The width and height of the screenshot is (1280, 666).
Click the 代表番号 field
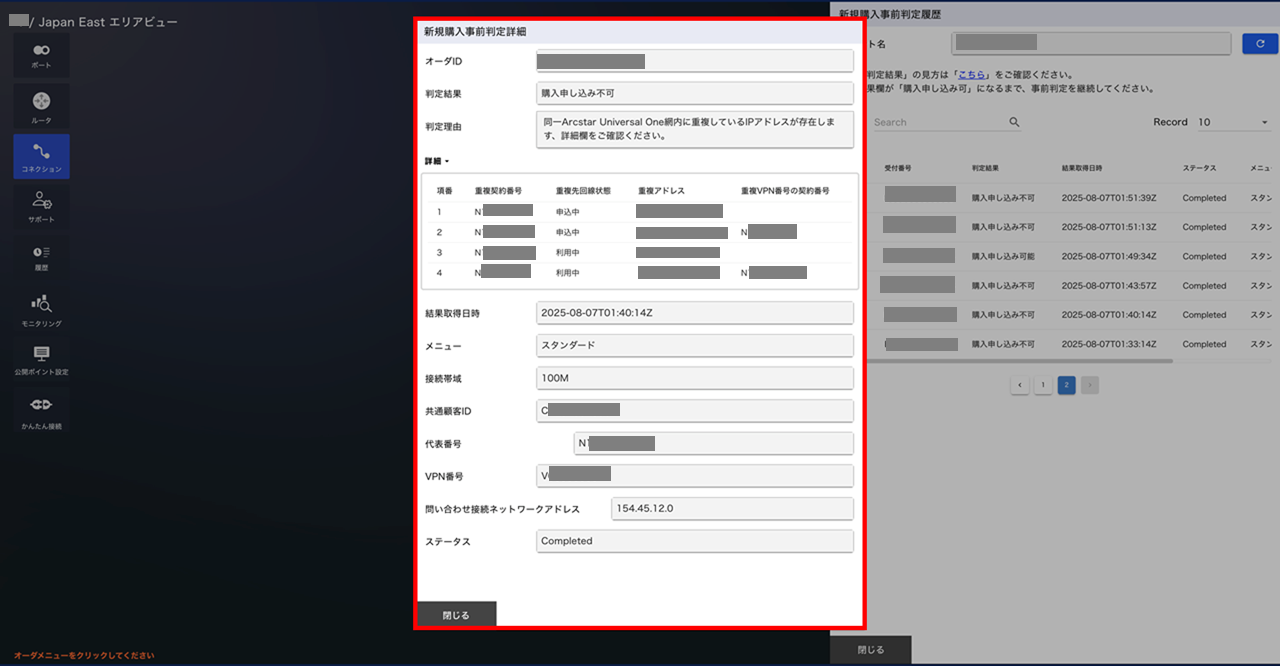point(714,443)
